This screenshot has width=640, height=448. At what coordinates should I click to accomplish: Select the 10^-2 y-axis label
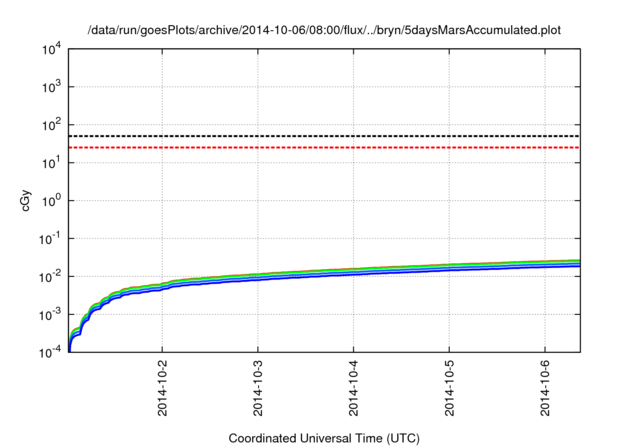tap(50, 277)
